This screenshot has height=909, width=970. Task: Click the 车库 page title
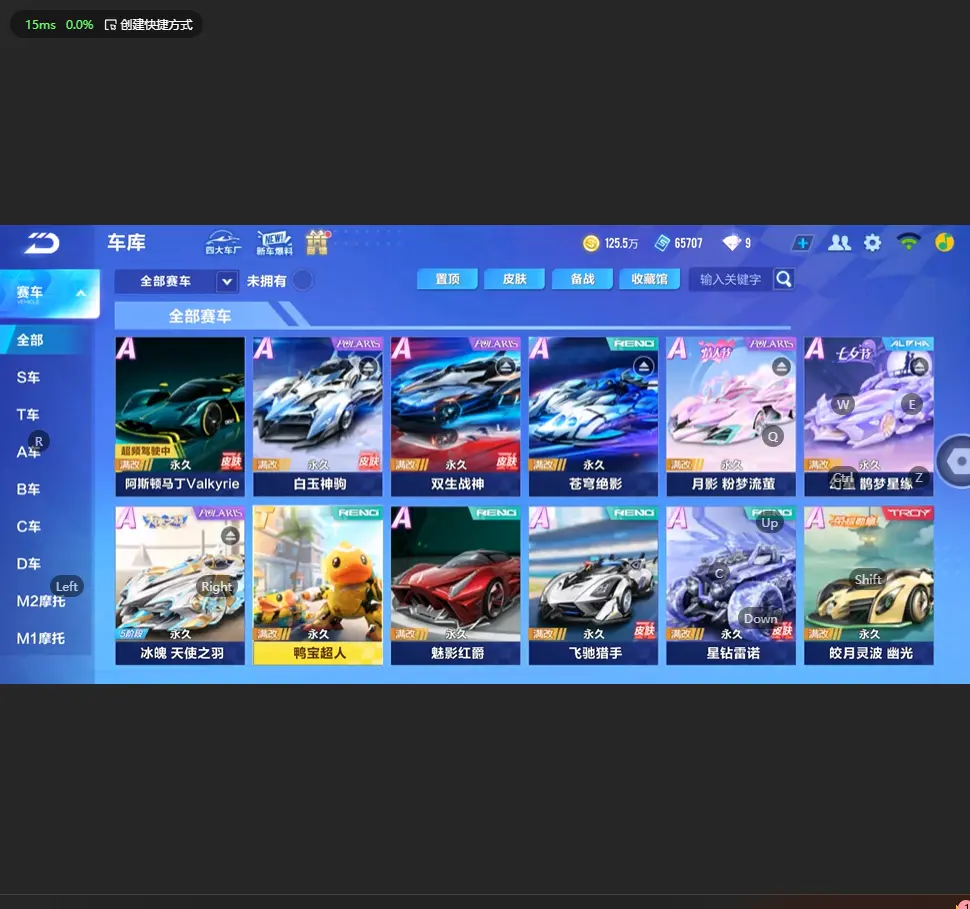click(126, 243)
